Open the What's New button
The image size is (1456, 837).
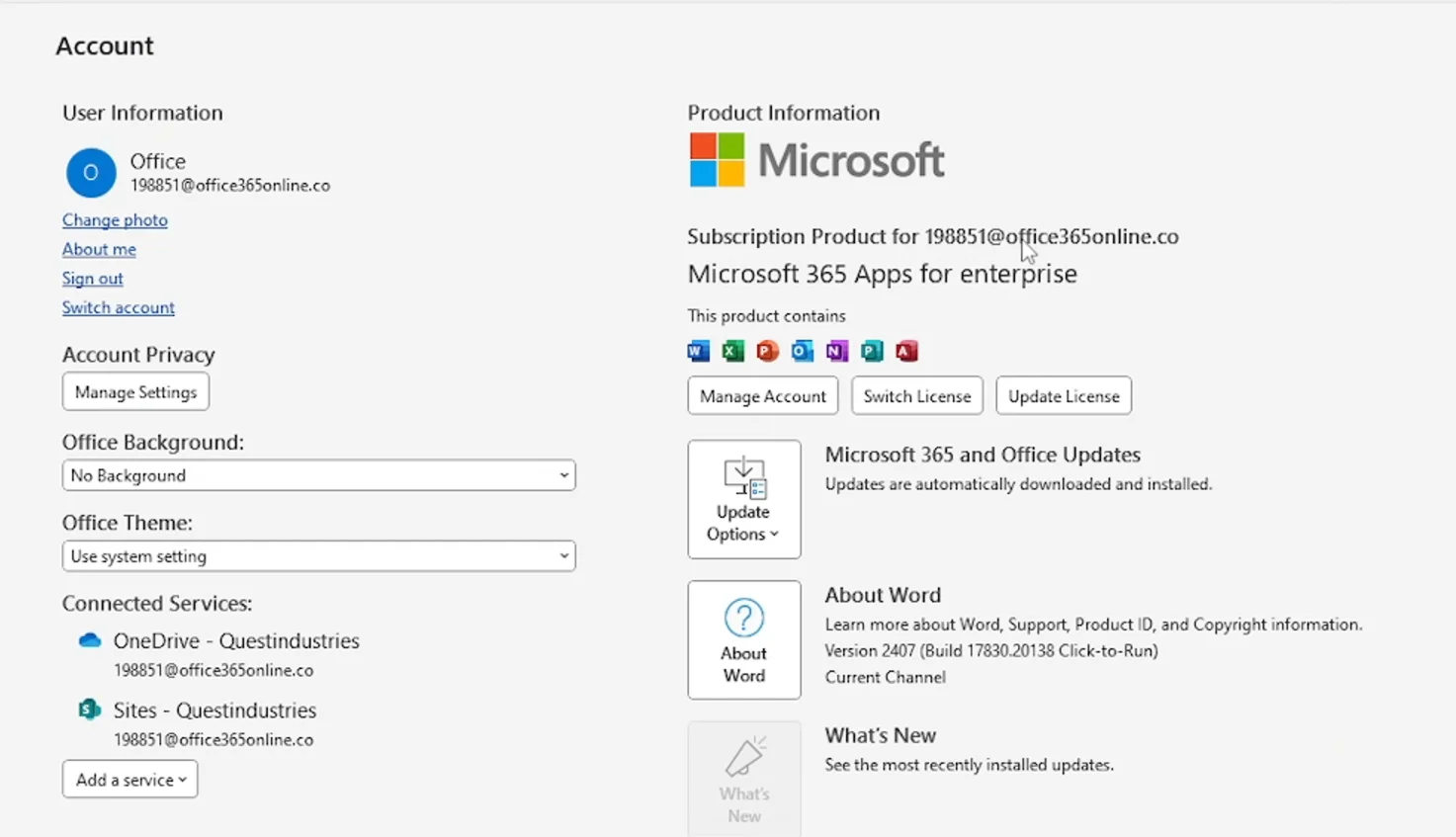pos(744,780)
